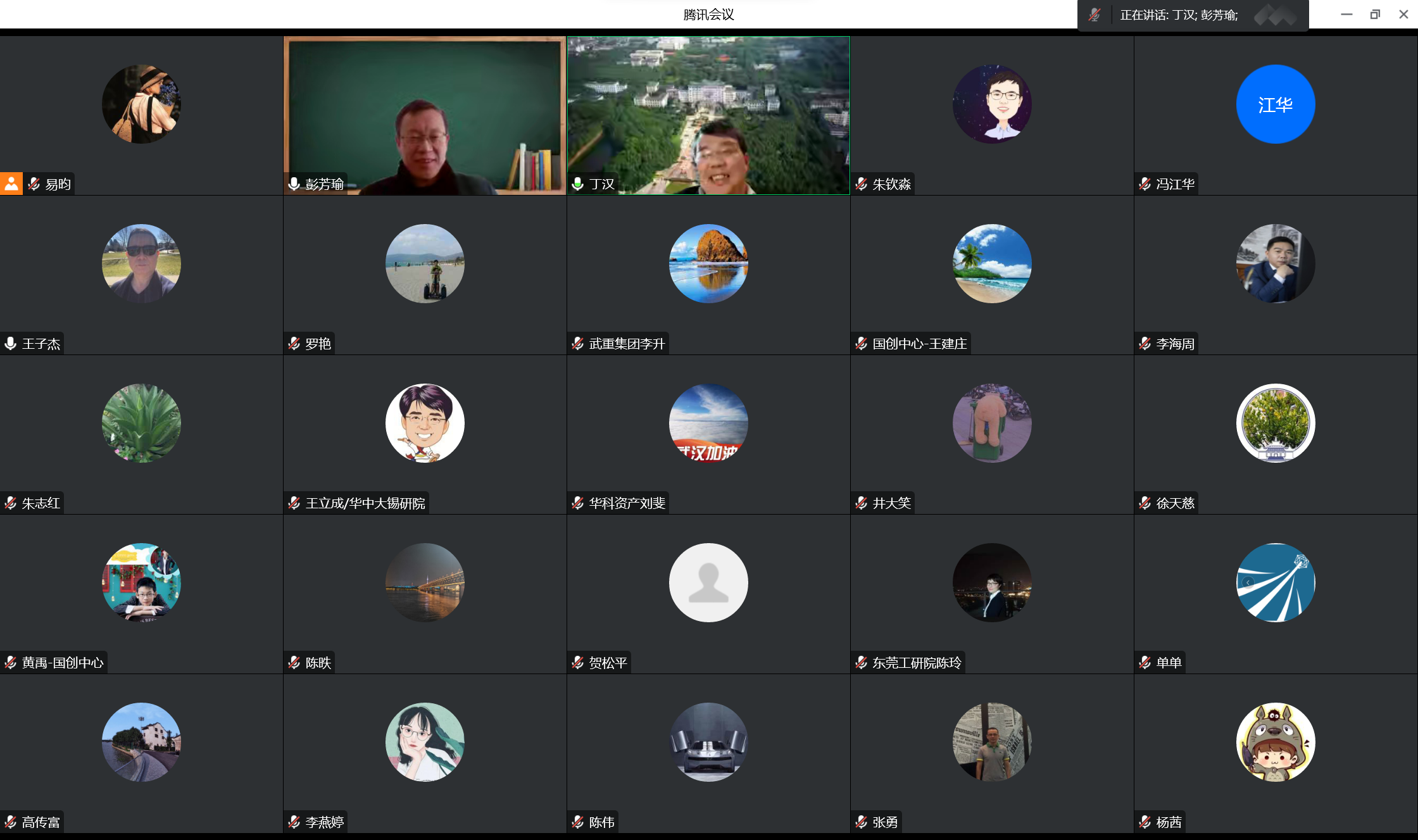Click the muted mic icon for 国创中心-王建庄
The width and height of the screenshot is (1418, 840).
point(861,343)
